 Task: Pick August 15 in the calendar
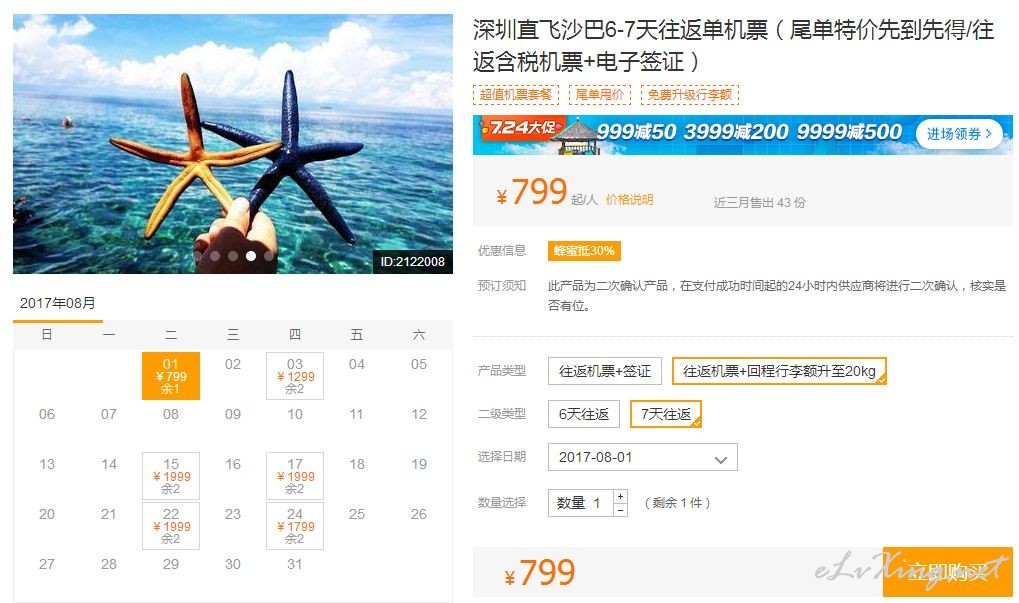[x=171, y=476]
